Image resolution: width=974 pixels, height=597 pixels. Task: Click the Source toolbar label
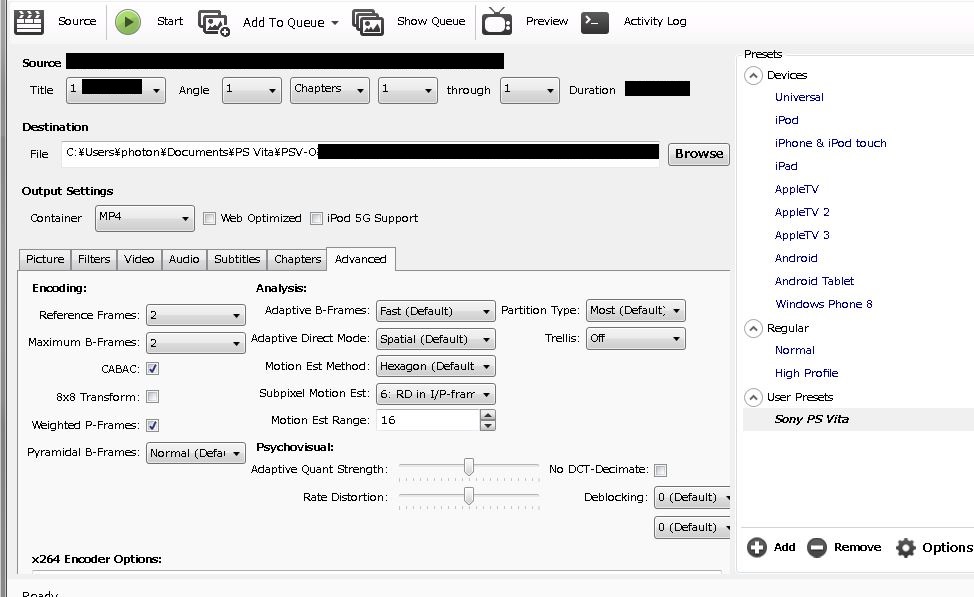click(77, 21)
